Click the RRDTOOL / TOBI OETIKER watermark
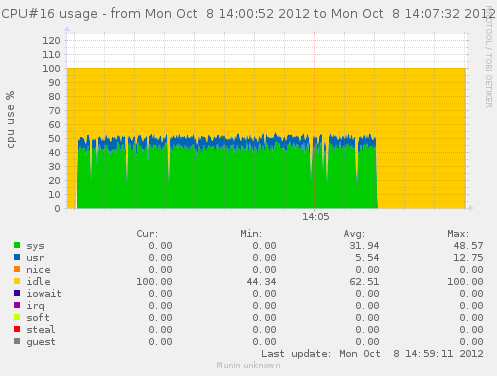The image size is (497, 376). [x=489, y=57]
